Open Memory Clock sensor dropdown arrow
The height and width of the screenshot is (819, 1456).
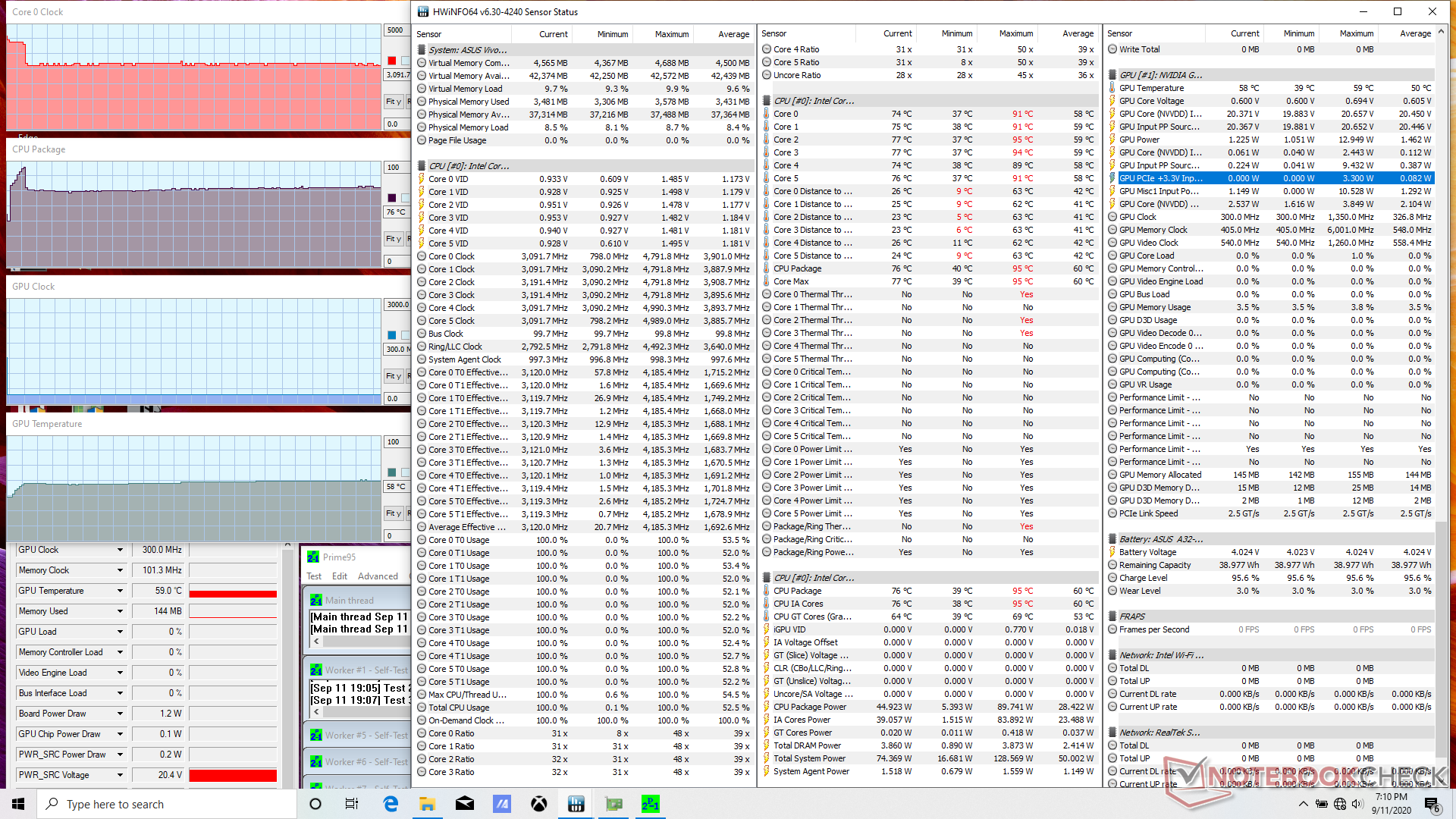[120, 570]
